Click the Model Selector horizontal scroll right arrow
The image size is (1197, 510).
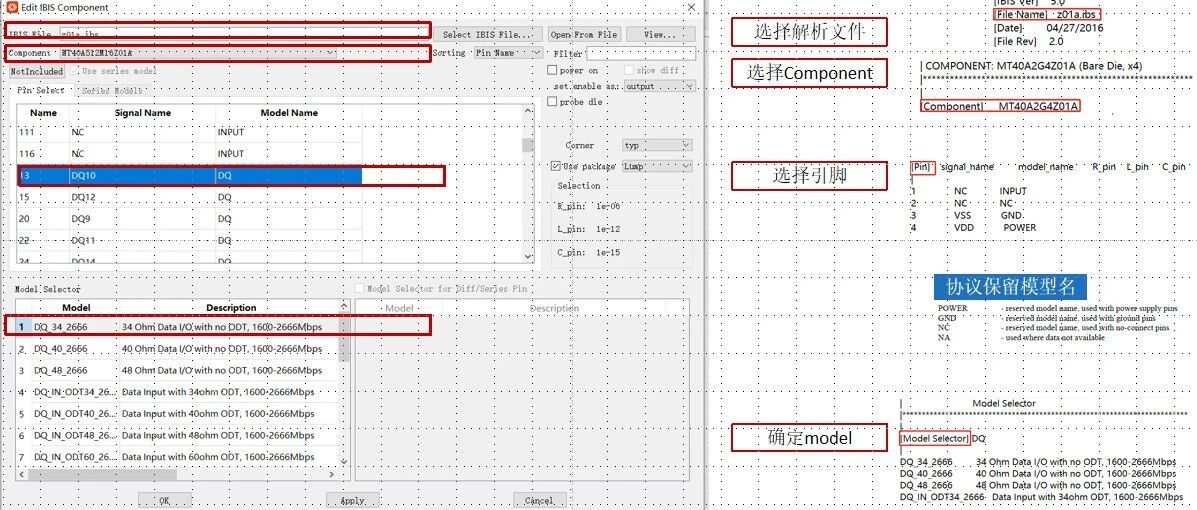pos(333,474)
